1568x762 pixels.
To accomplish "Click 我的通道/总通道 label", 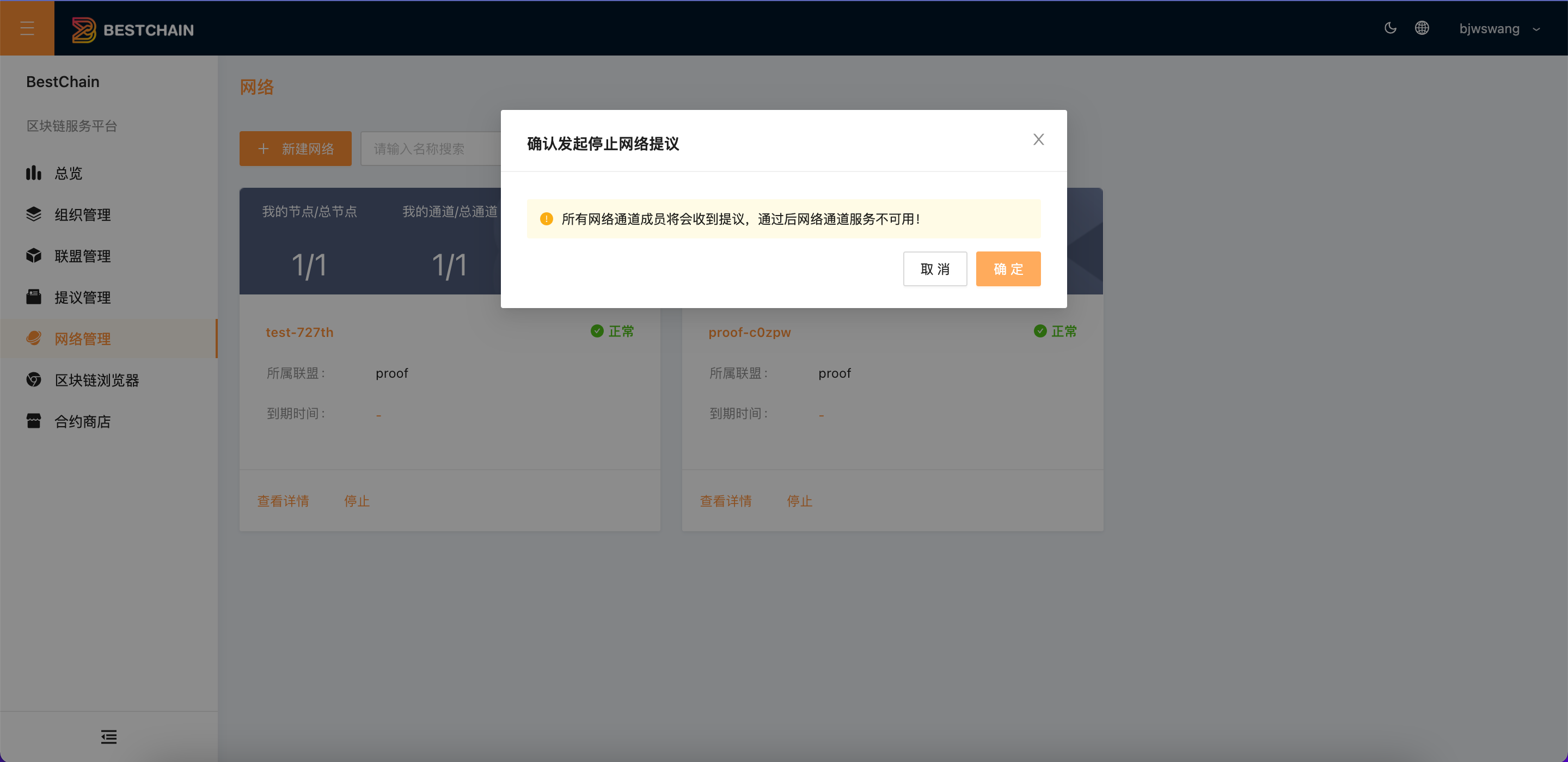I will coord(450,212).
